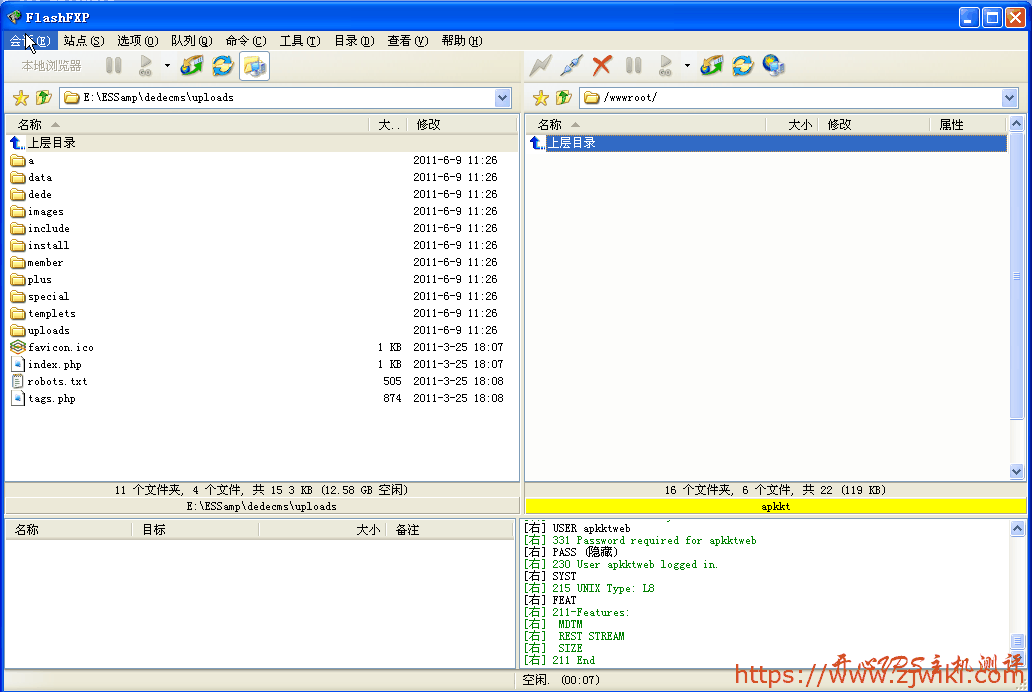Toggle the local browser computer icon
This screenshot has height=692, width=1032.
click(x=254, y=66)
